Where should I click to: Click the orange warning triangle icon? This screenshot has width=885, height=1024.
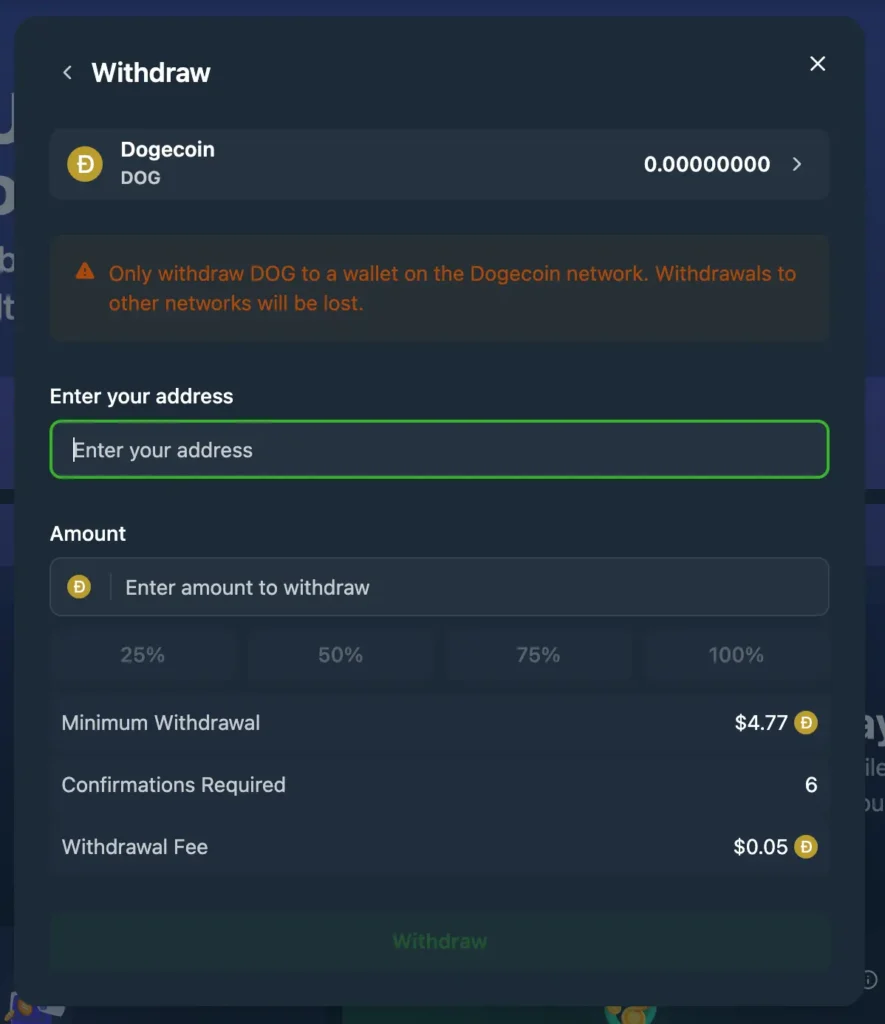point(85,269)
